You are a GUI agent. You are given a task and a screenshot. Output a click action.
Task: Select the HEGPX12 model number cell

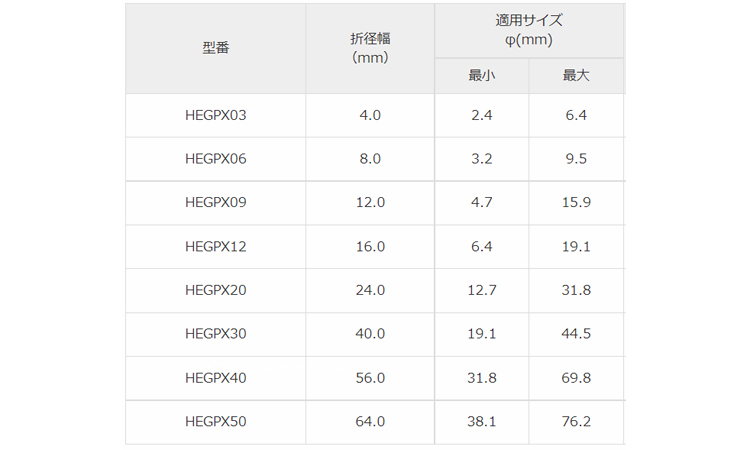click(x=215, y=247)
